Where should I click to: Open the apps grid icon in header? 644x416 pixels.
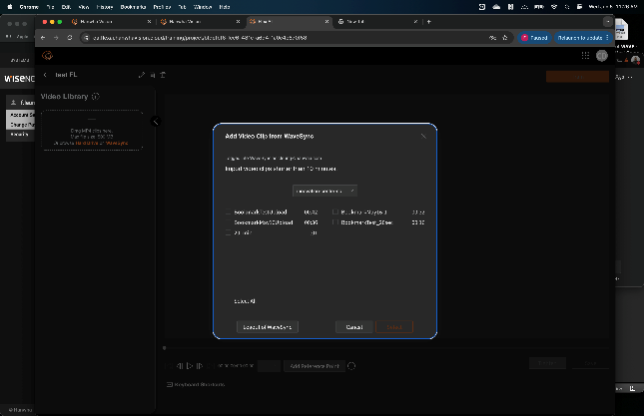586,56
